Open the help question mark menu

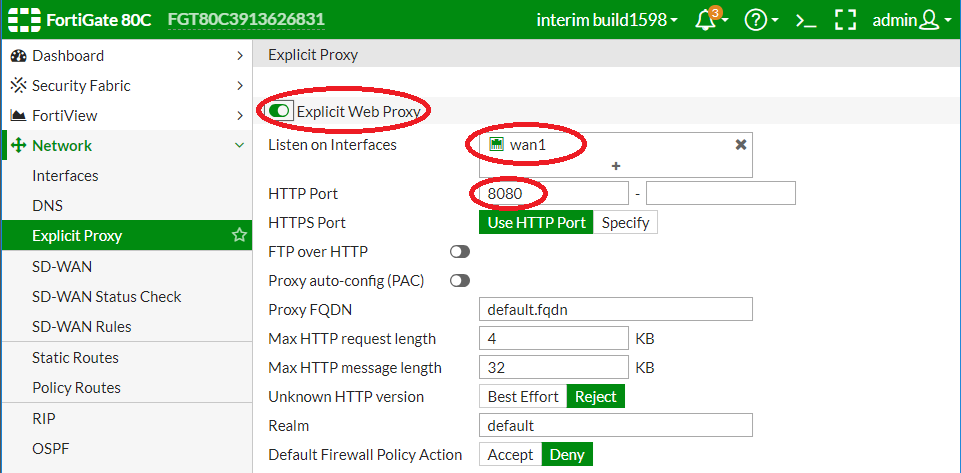(x=756, y=20)
